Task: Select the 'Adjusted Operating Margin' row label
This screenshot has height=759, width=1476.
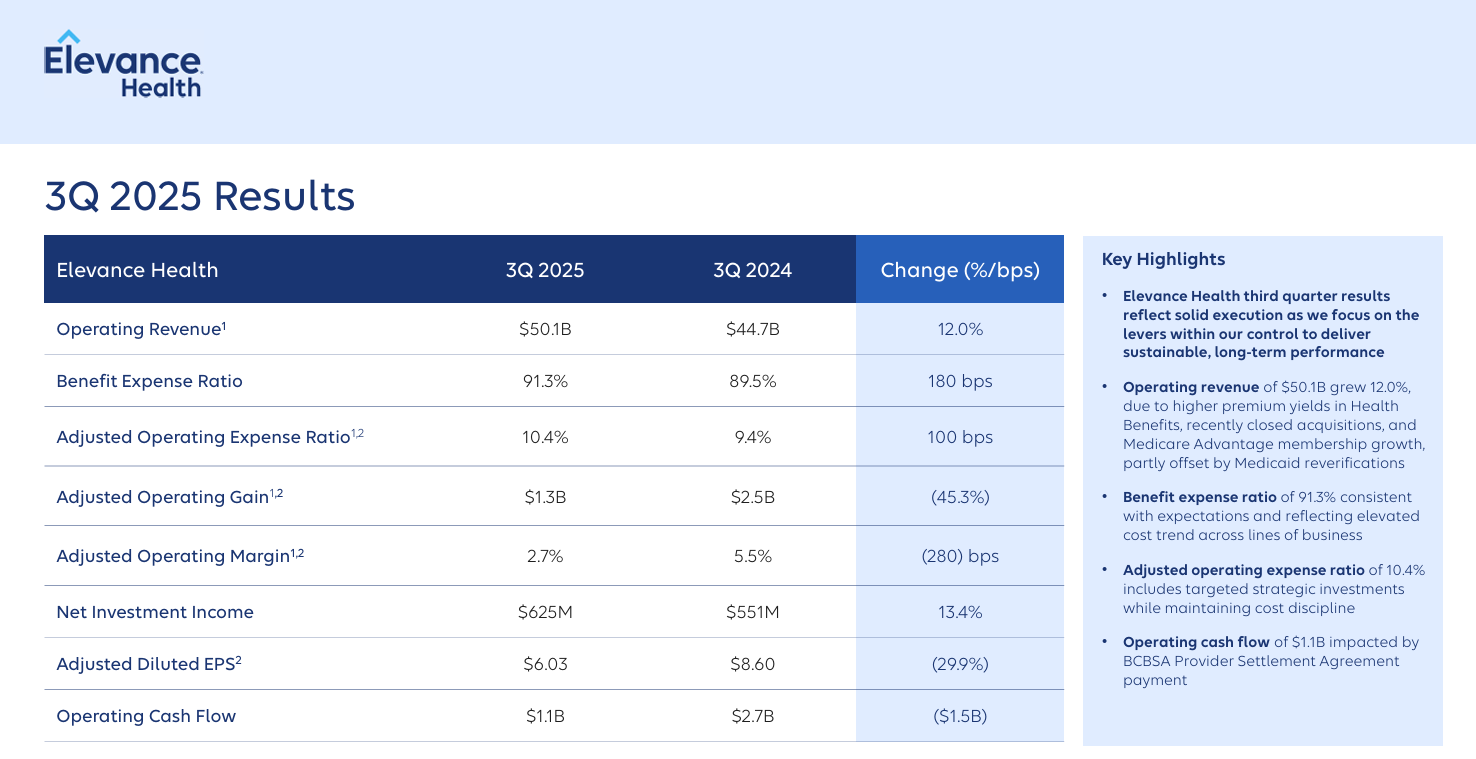Action: coord(180,555)
